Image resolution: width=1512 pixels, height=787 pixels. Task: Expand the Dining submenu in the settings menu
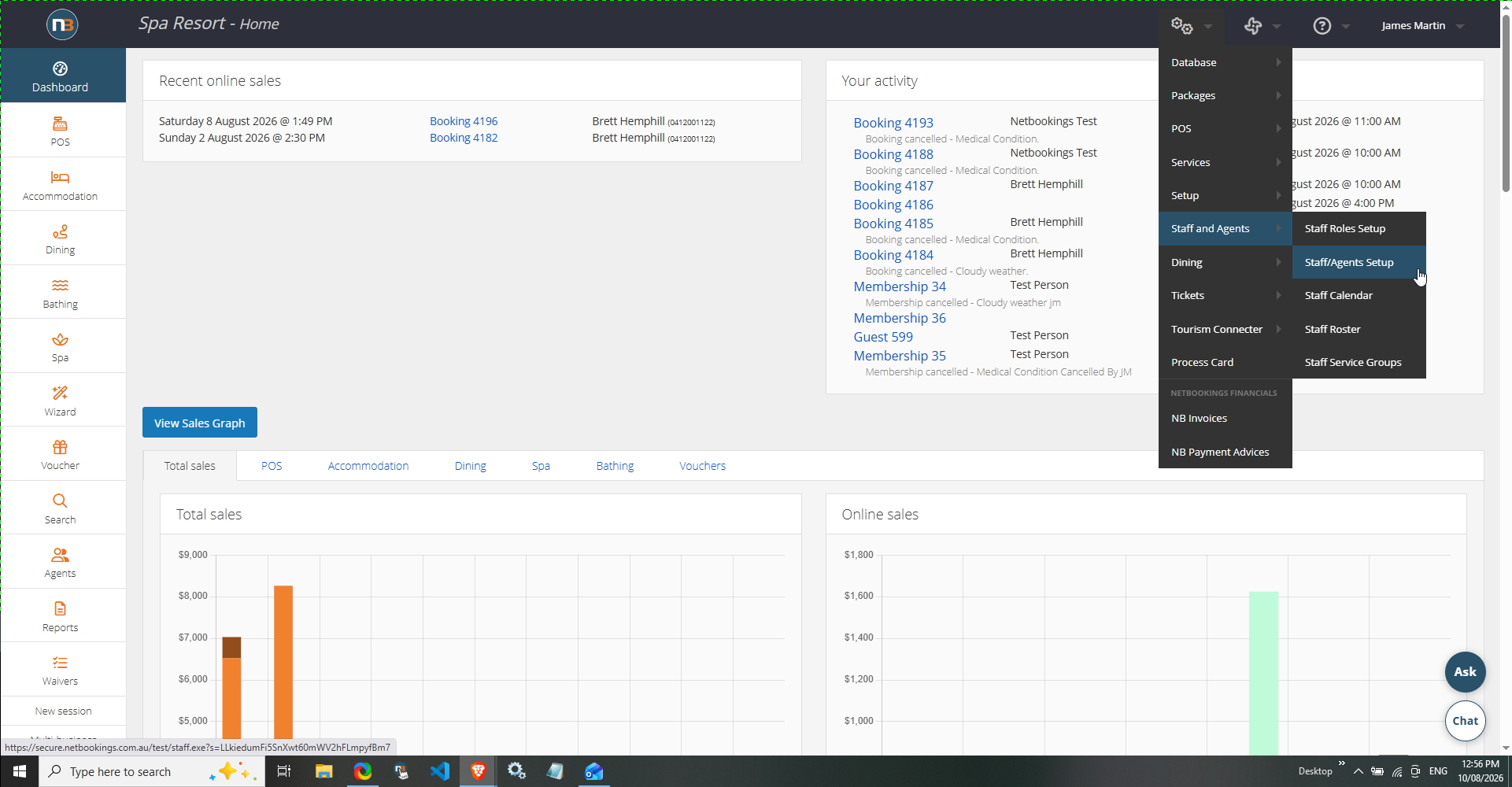pyautogui.click(x=1225, y=262)
